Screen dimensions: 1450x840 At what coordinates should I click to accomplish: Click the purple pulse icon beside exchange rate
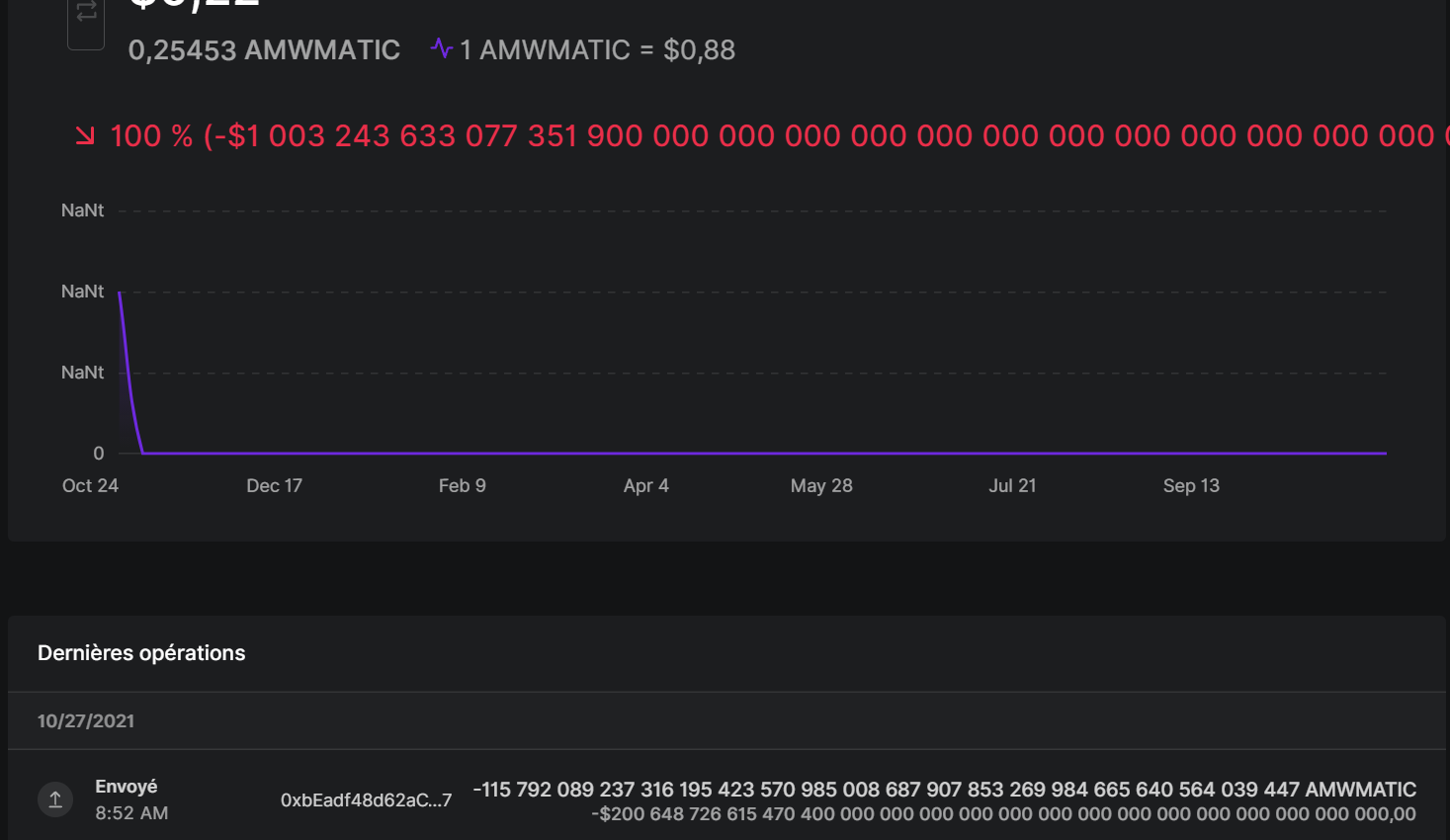click(441, 48)
